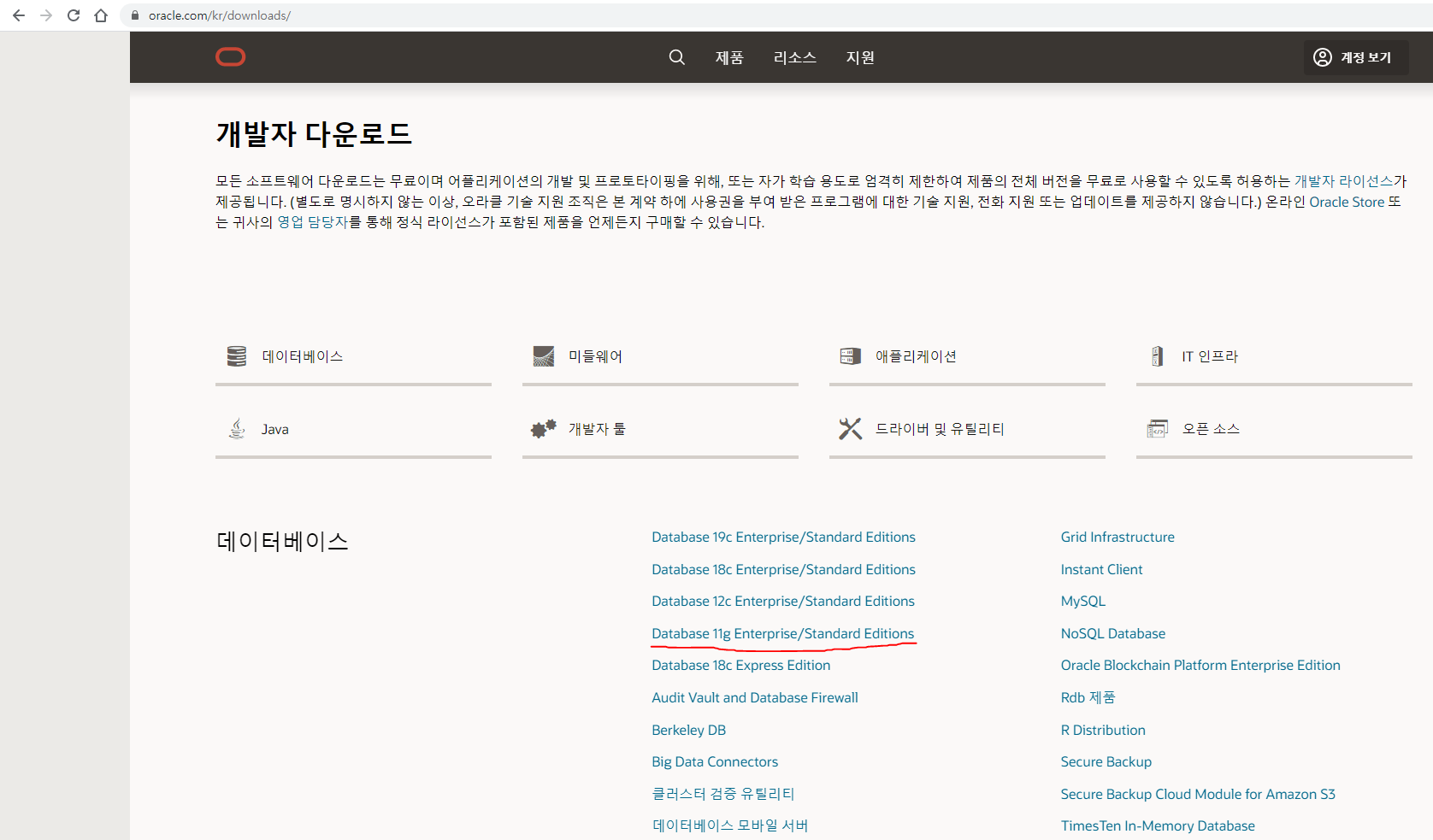Open the 영업 담당자 link
1433x840 pixels.
(x=312, y=222)
